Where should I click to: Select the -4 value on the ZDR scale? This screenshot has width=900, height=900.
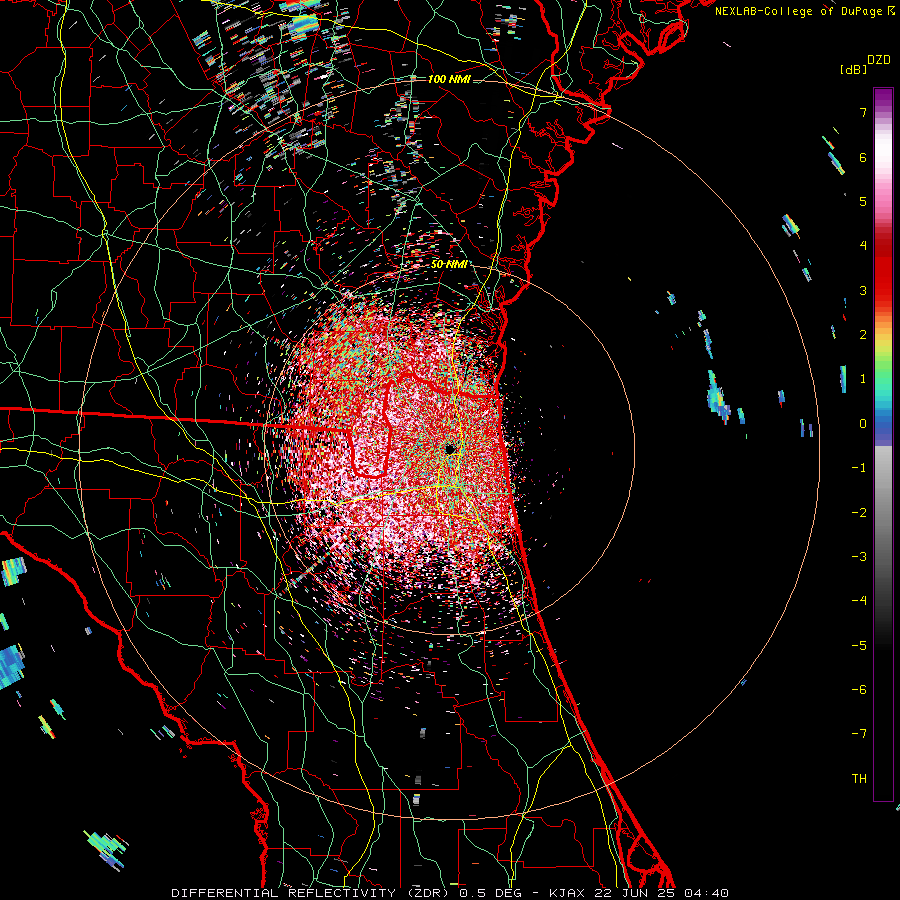coord(859,601)
